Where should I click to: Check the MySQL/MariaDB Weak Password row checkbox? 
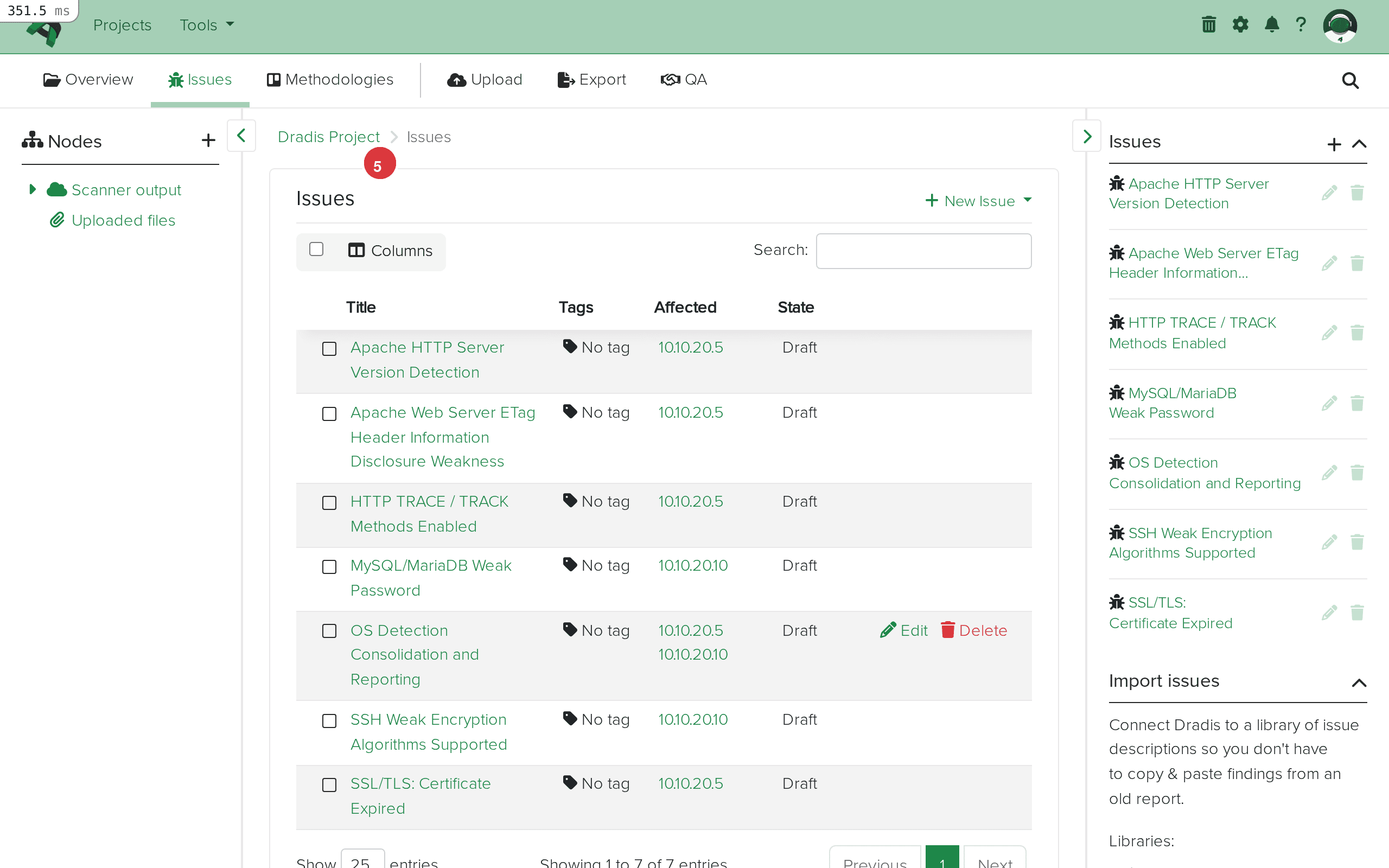[329, 566]
